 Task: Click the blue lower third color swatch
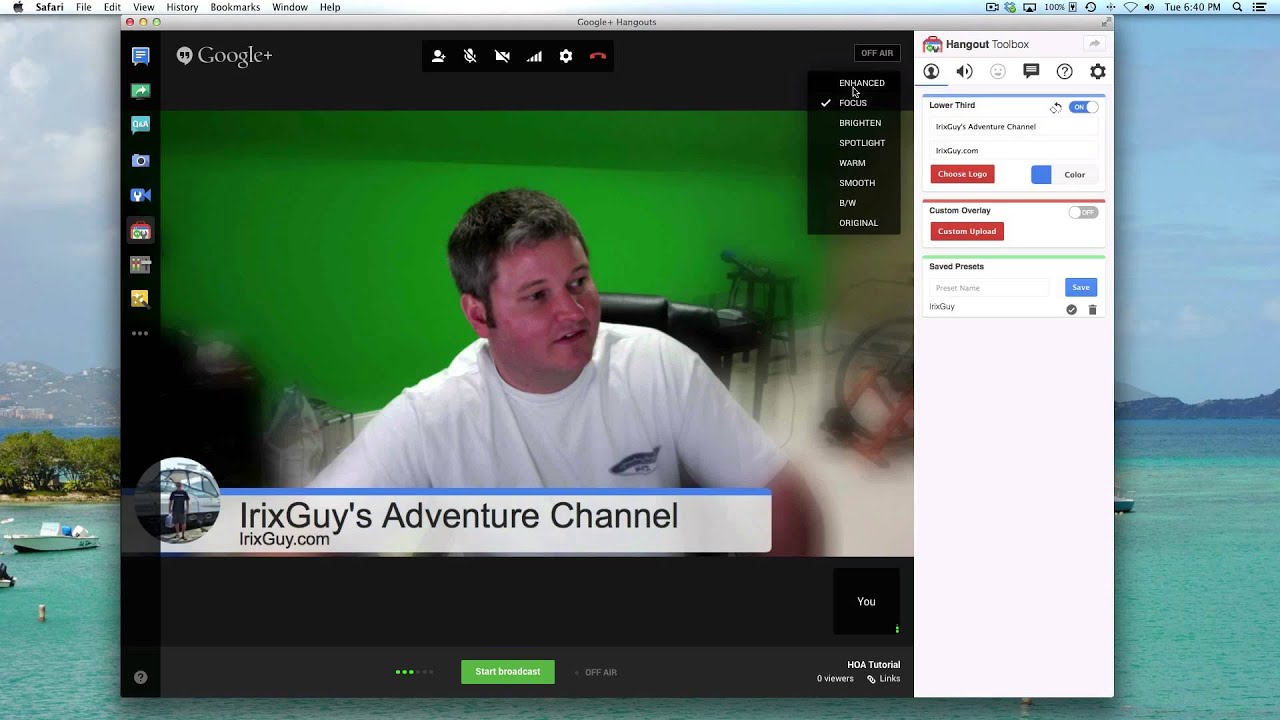(1041, 174)
